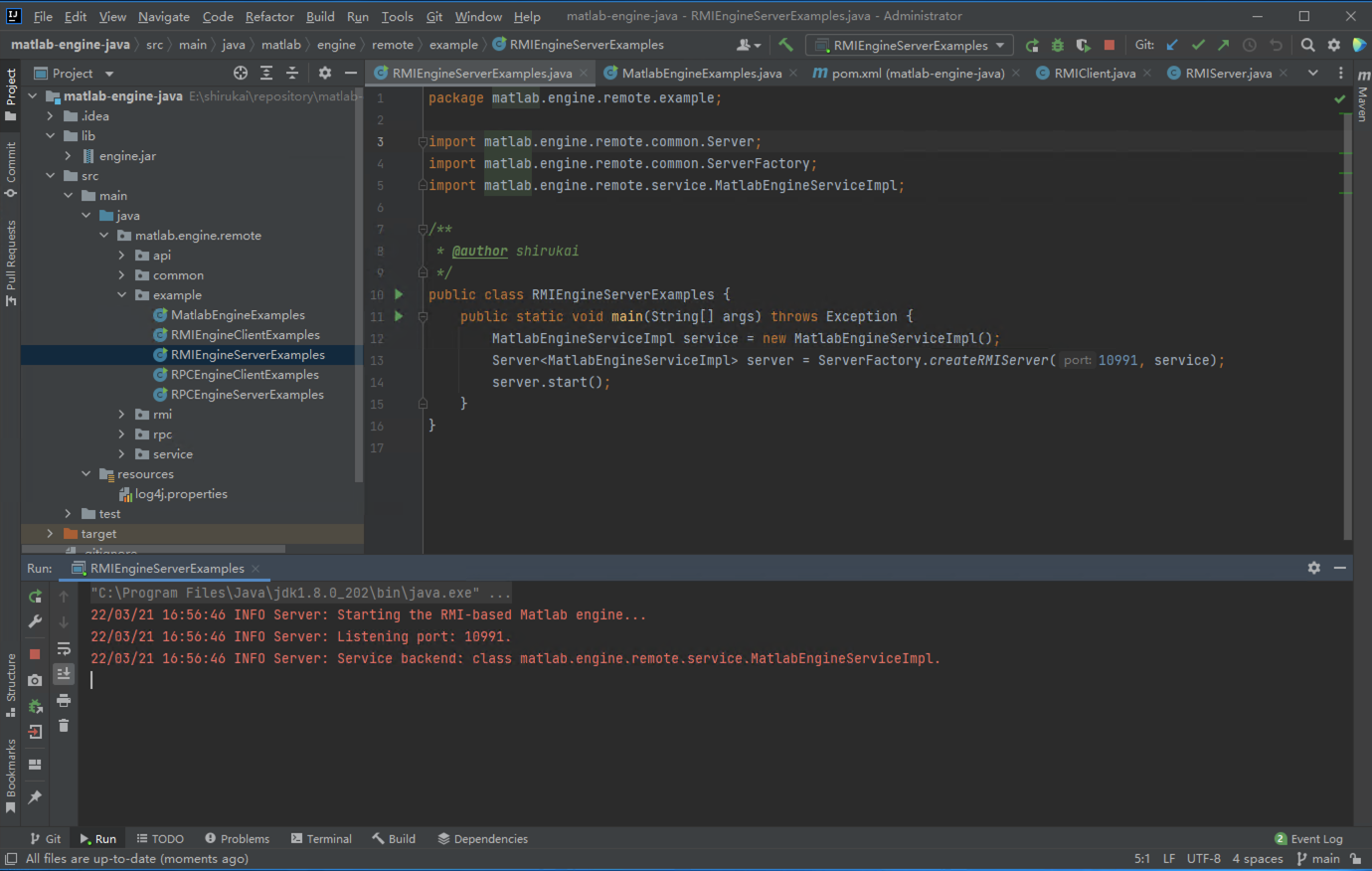1372x871 pixels.
Task: Click the user account icon dropdown
Action: coord(749,45)
